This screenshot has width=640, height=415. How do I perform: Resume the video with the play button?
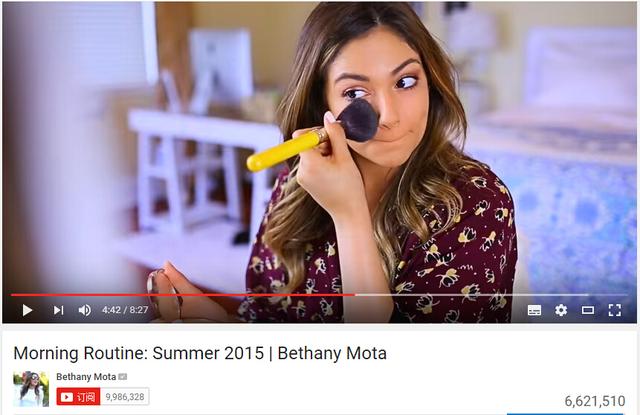(x=27, y=310)
